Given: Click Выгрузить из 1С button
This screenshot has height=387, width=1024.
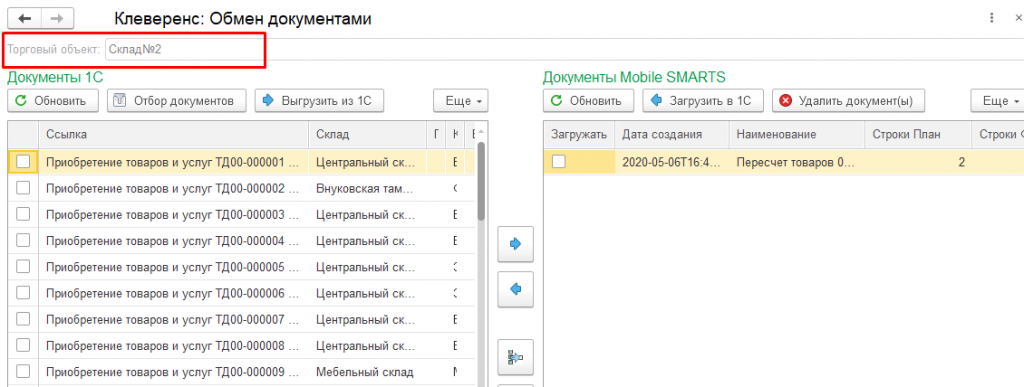Looking at the screenshot, I should pyautogui.click(x=319, y=101).
